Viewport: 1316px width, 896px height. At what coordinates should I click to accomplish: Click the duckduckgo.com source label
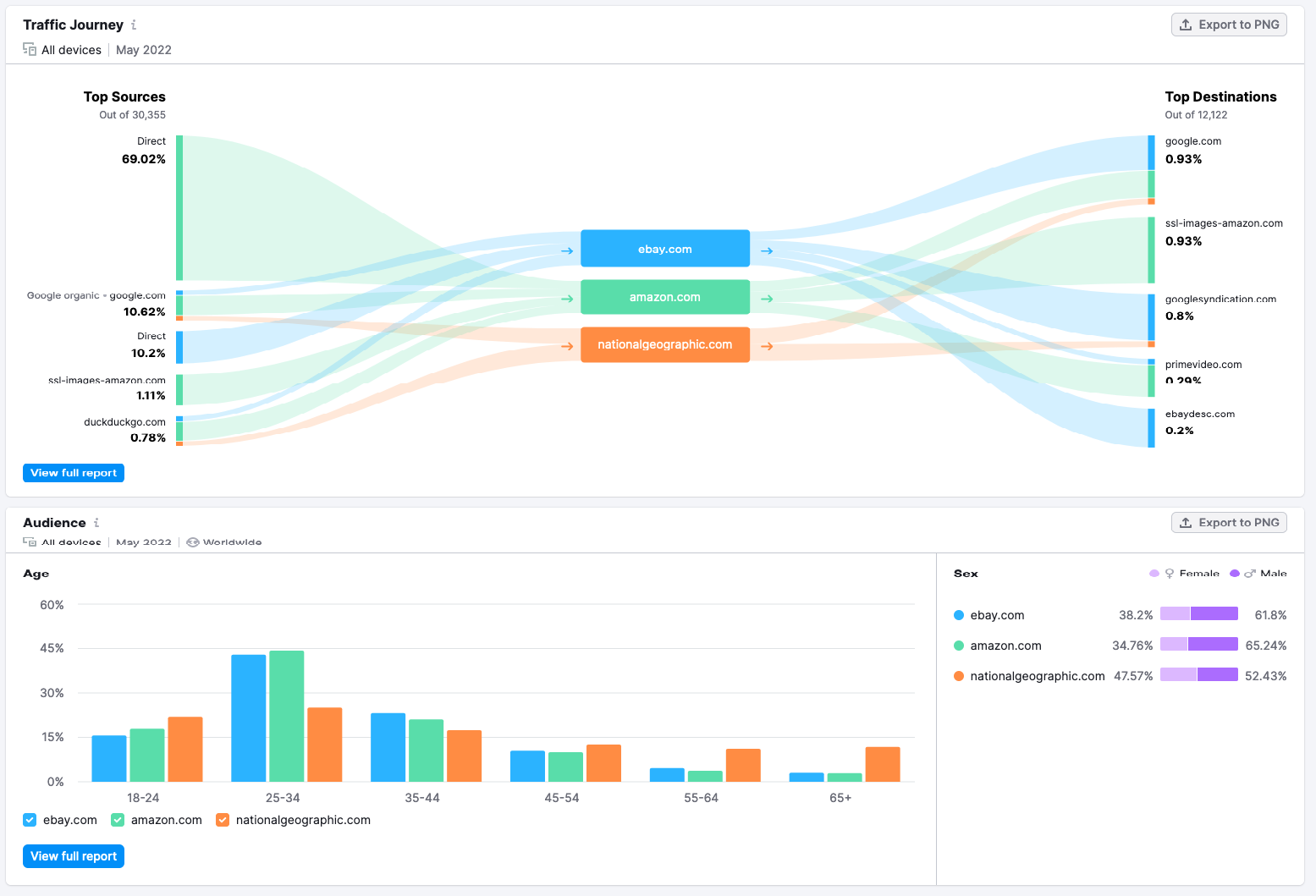click(x=124, y=421)
